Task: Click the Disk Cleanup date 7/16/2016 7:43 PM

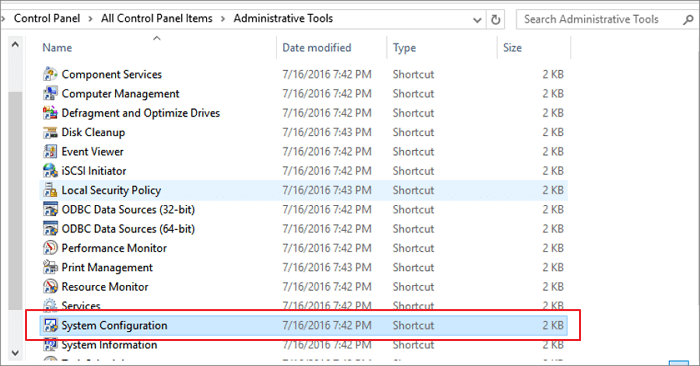Action: pos(327,132)
